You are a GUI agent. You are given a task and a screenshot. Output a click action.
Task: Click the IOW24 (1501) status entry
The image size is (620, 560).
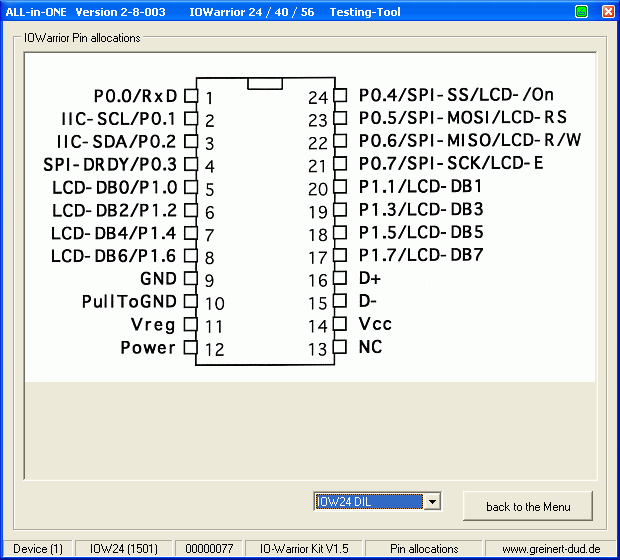point(124,549)
